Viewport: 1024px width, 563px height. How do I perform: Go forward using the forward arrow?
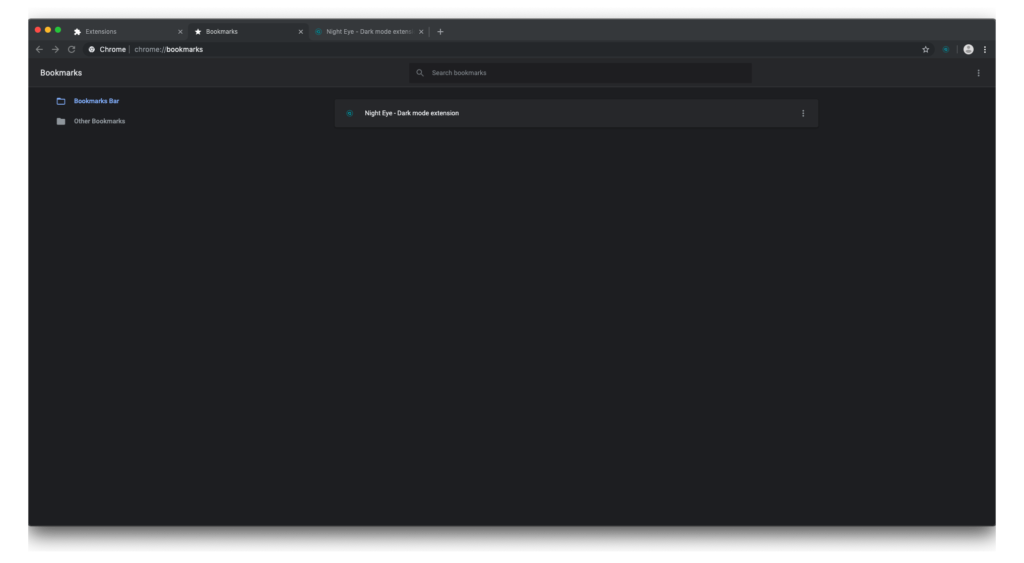click(x=56, y=50)
